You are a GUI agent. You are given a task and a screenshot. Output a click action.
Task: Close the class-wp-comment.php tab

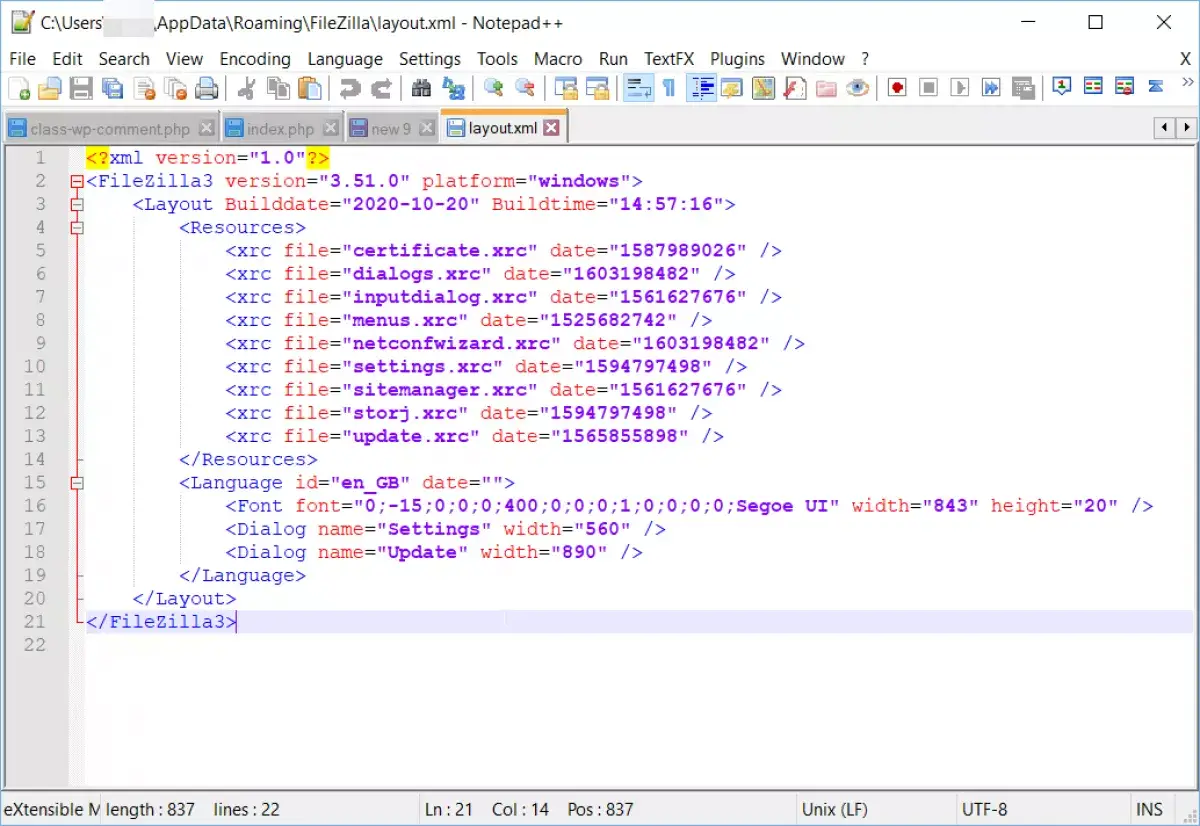[x=206, y=128]
